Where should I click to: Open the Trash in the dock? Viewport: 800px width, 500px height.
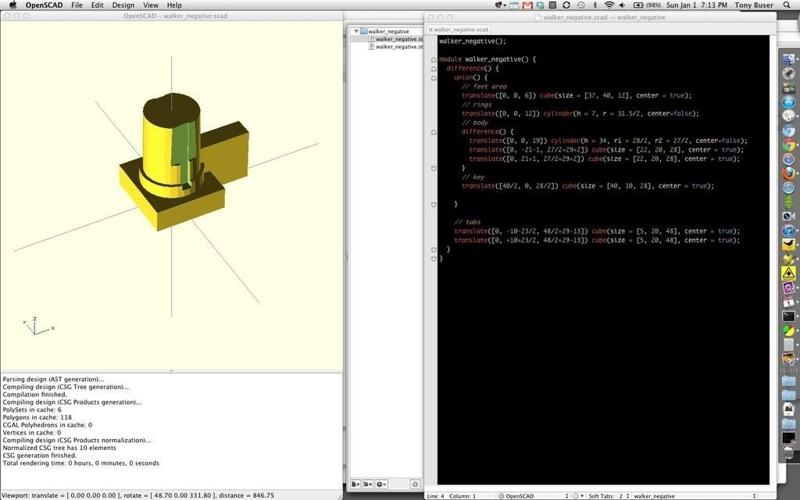(x=788, y=452)
